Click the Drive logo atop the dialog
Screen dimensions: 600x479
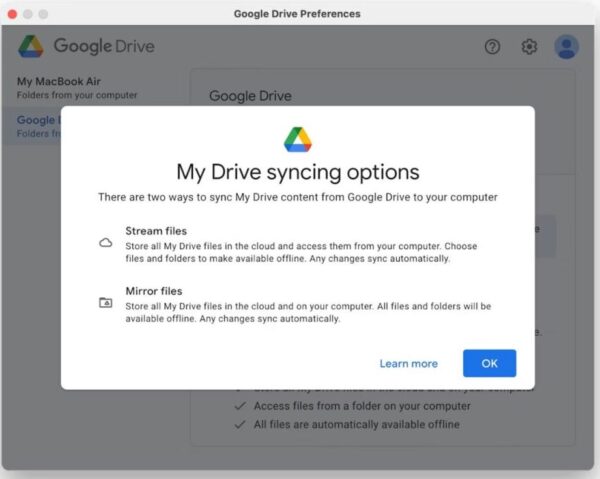pyautogui.click(x=298, y=140)
